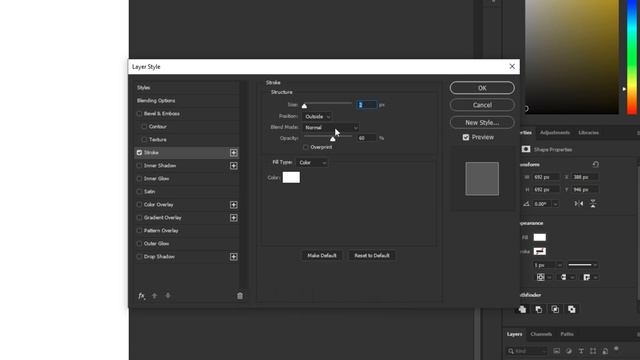
Task: Move effect up using the up arrow
Action: point(154,296)
